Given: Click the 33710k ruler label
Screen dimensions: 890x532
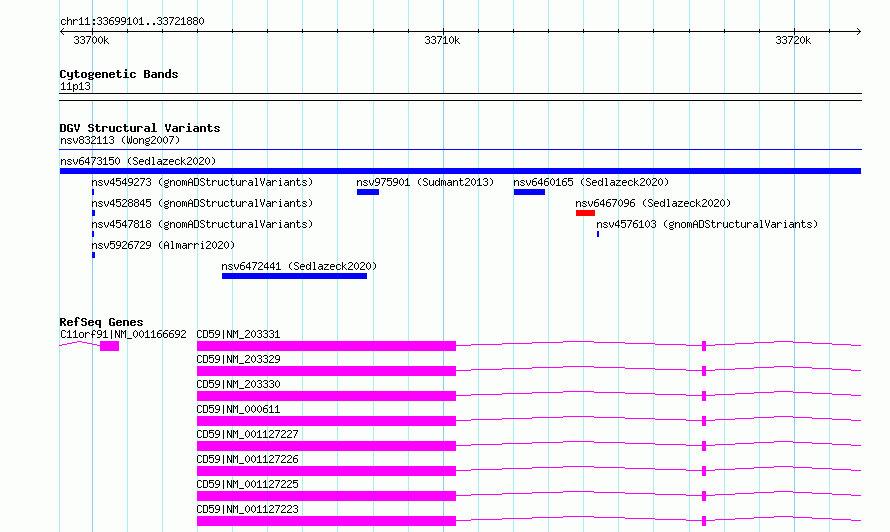Looking at the screenshot, I should click(442, 40).
